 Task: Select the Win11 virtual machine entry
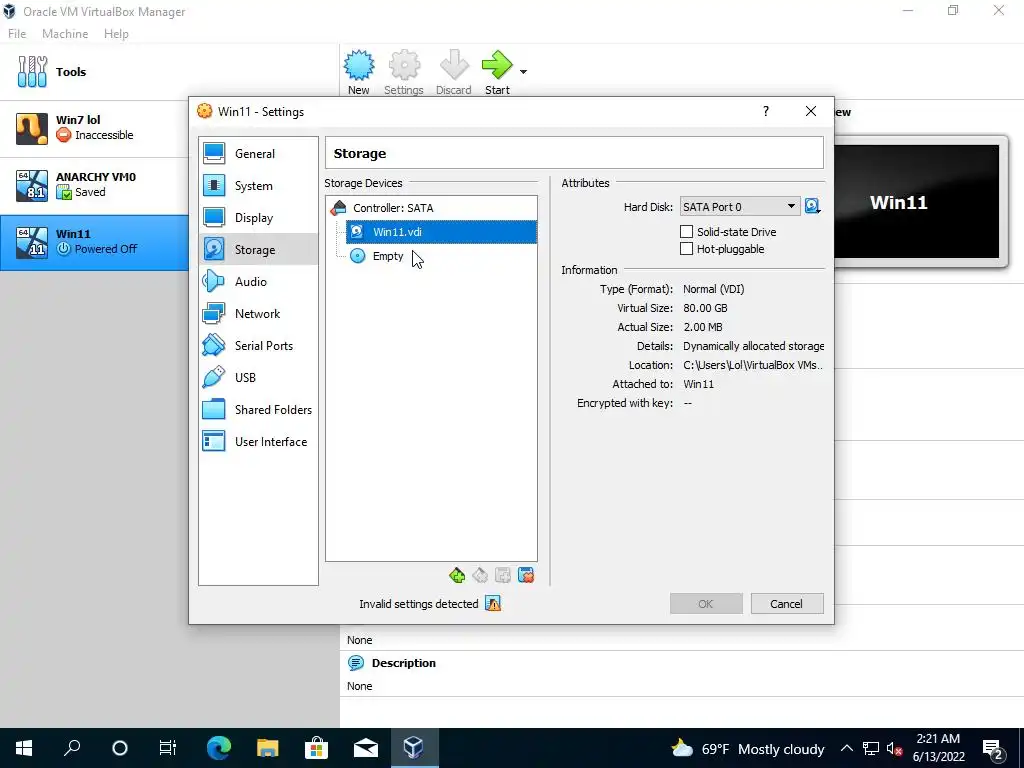pyautogui.click(x=95, y=242)
